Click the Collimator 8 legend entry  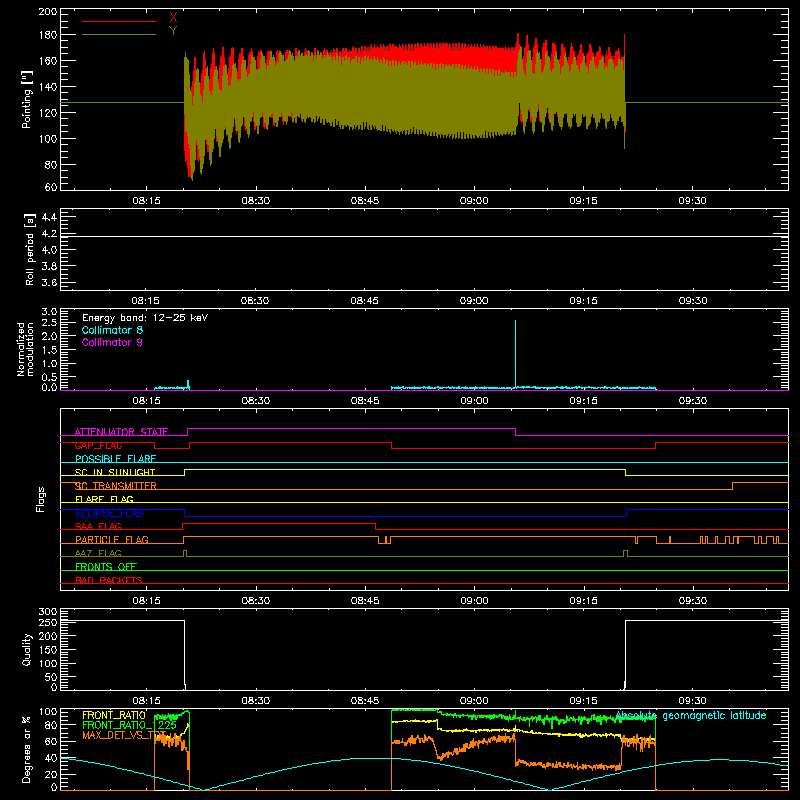point(112,330)
